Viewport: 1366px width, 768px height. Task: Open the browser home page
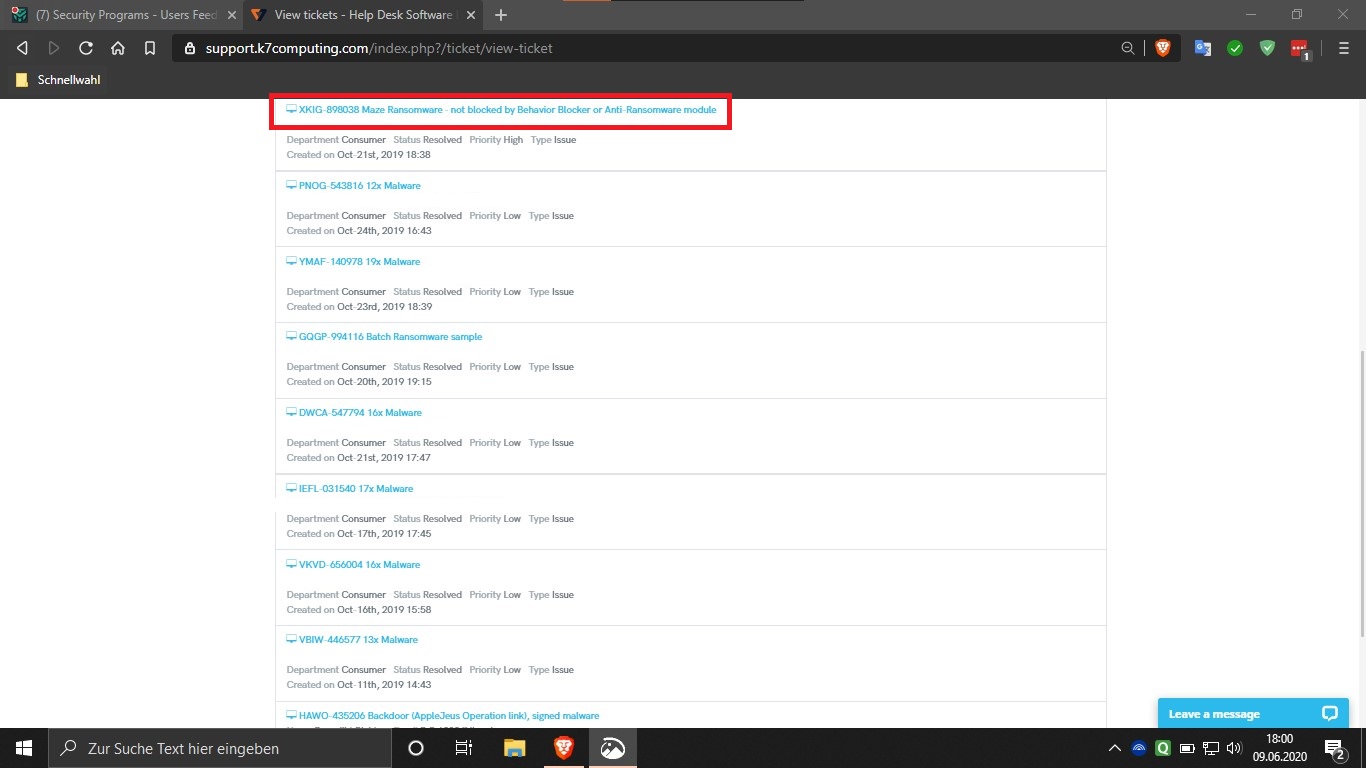point(118,48)
